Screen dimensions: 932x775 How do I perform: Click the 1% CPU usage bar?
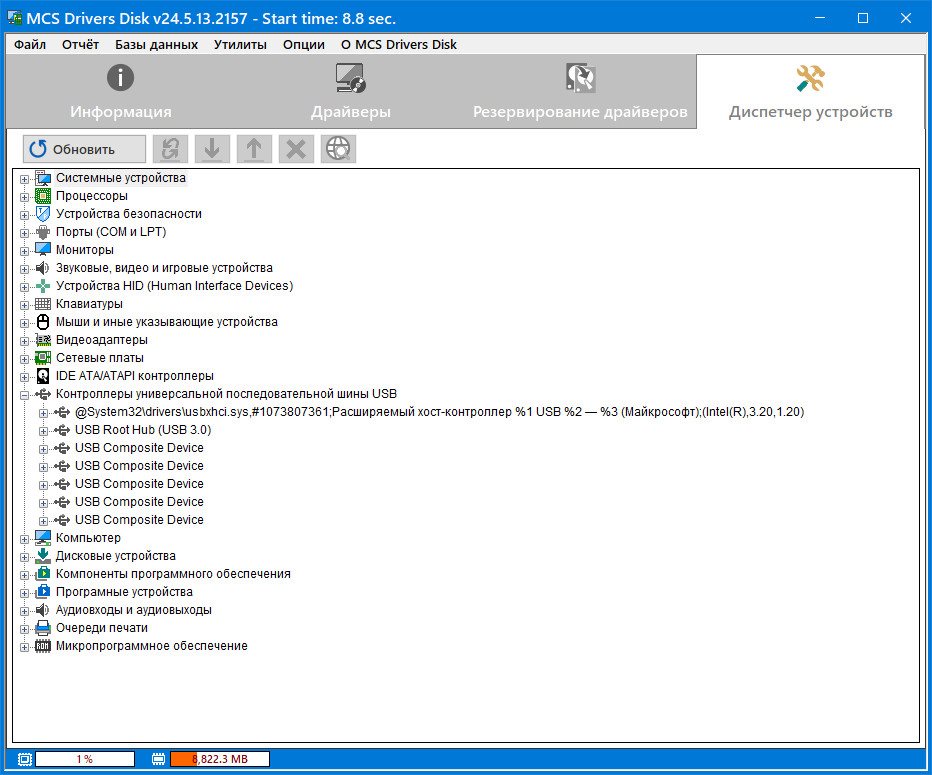point(85,759)
